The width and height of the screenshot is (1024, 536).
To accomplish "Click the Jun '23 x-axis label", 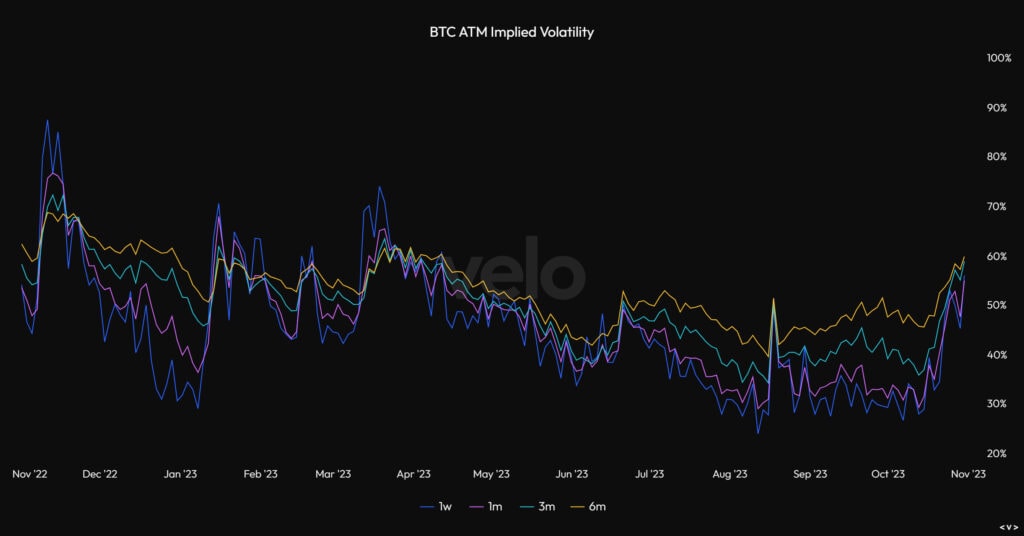I will coord(571,474).
